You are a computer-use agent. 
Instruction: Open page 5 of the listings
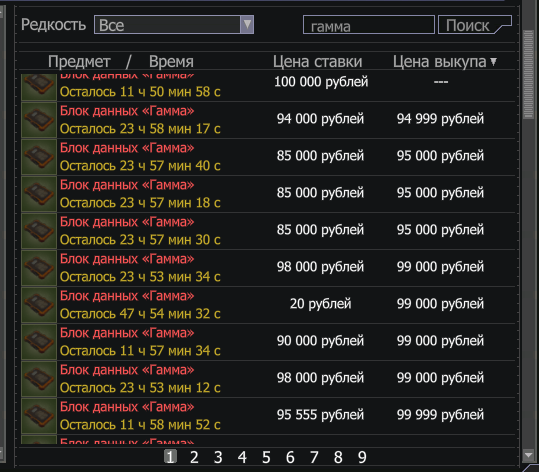tap(266, 457)
